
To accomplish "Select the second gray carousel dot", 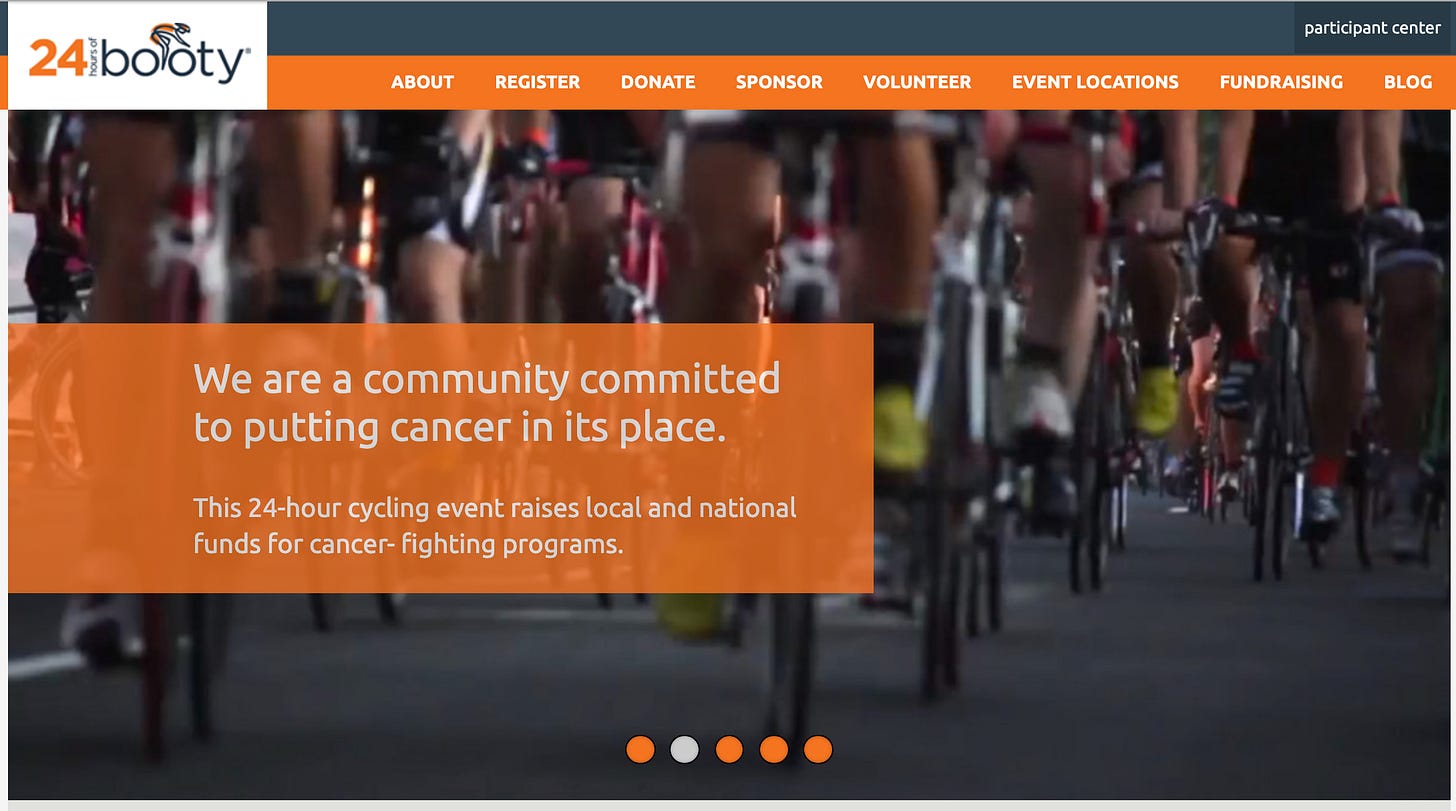I will pyautogui.click(x=684, y=749).
